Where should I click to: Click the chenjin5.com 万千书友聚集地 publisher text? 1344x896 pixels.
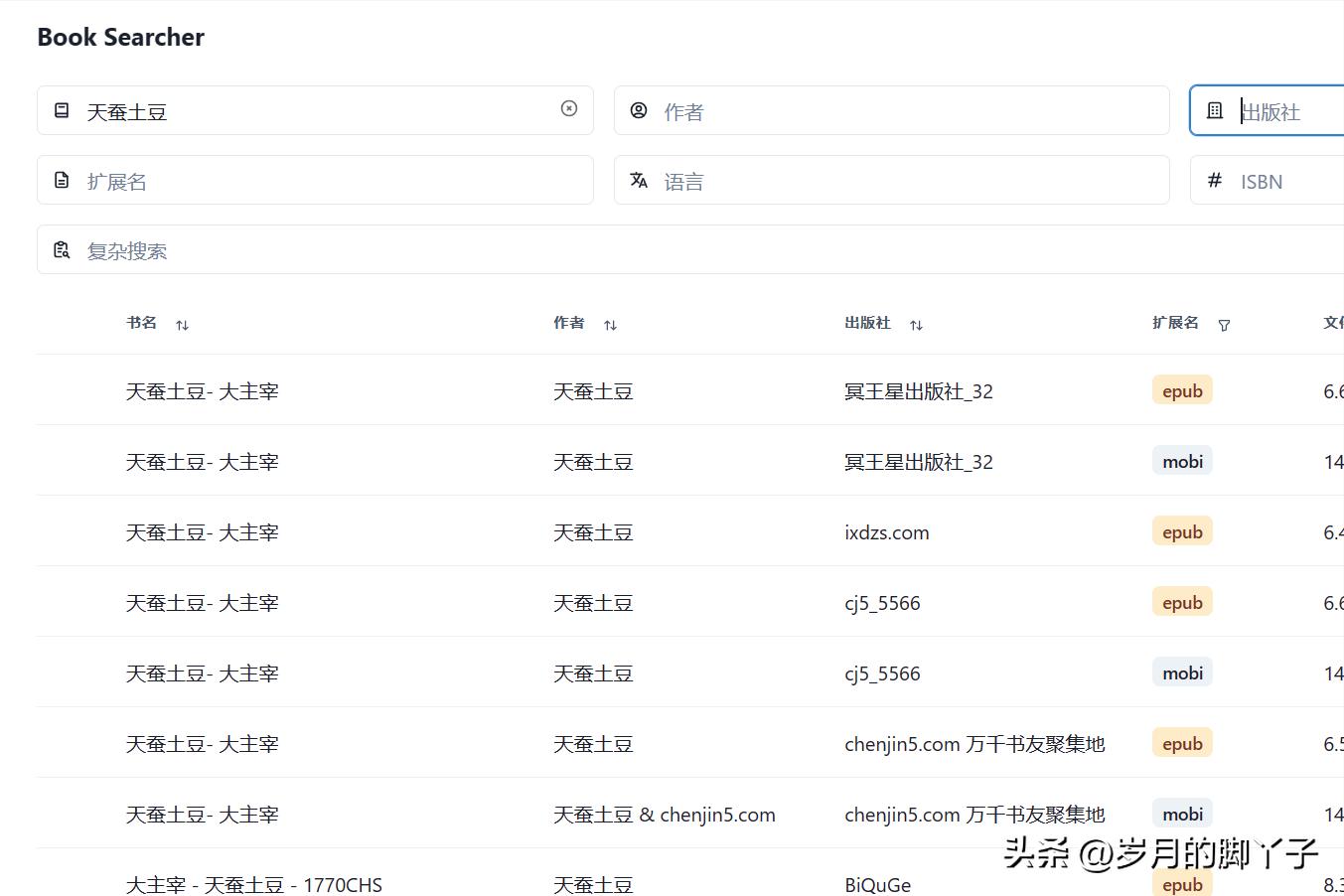(x=974, y=743)
